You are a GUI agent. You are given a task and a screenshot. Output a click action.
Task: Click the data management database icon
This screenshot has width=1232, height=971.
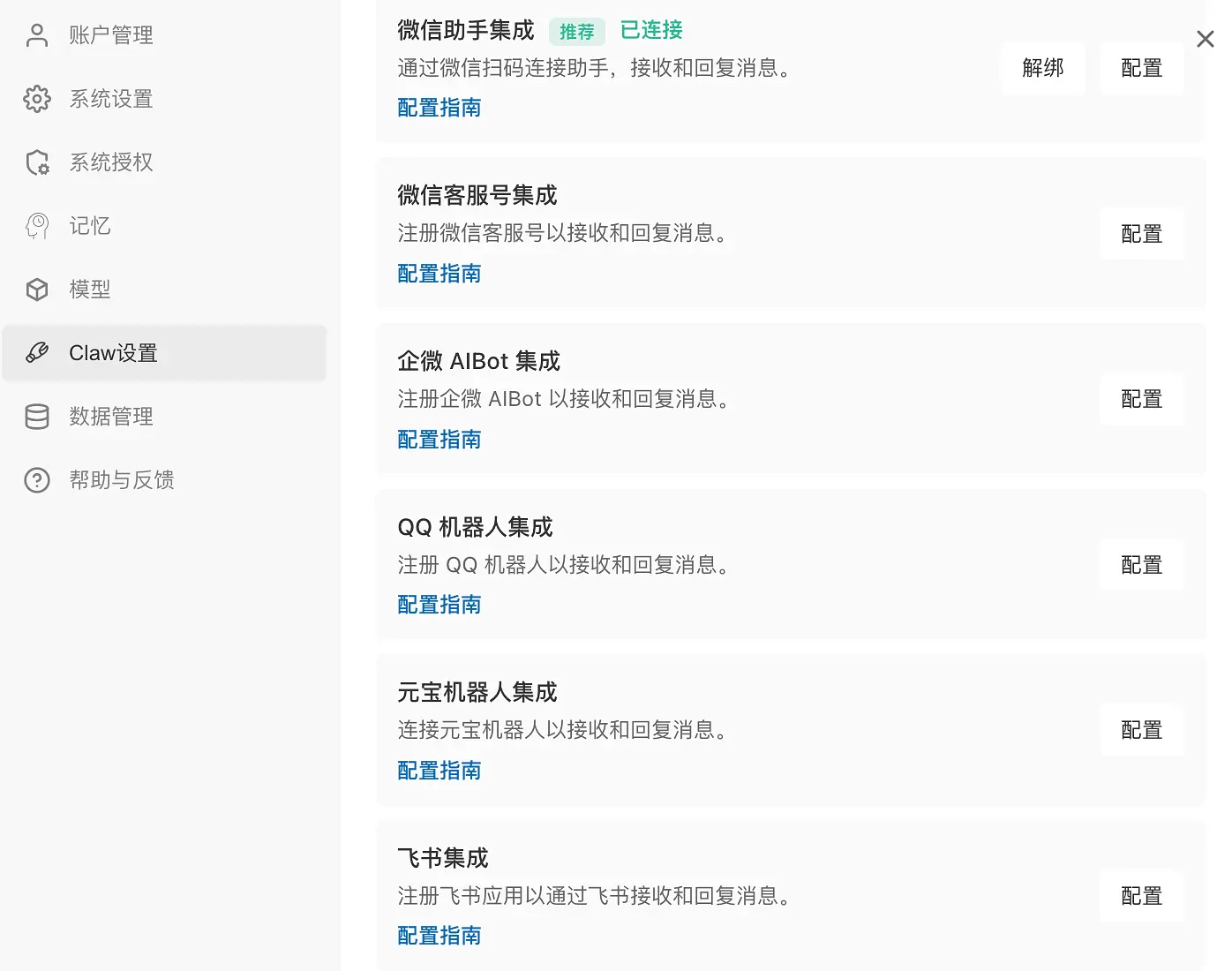[37, 417]
